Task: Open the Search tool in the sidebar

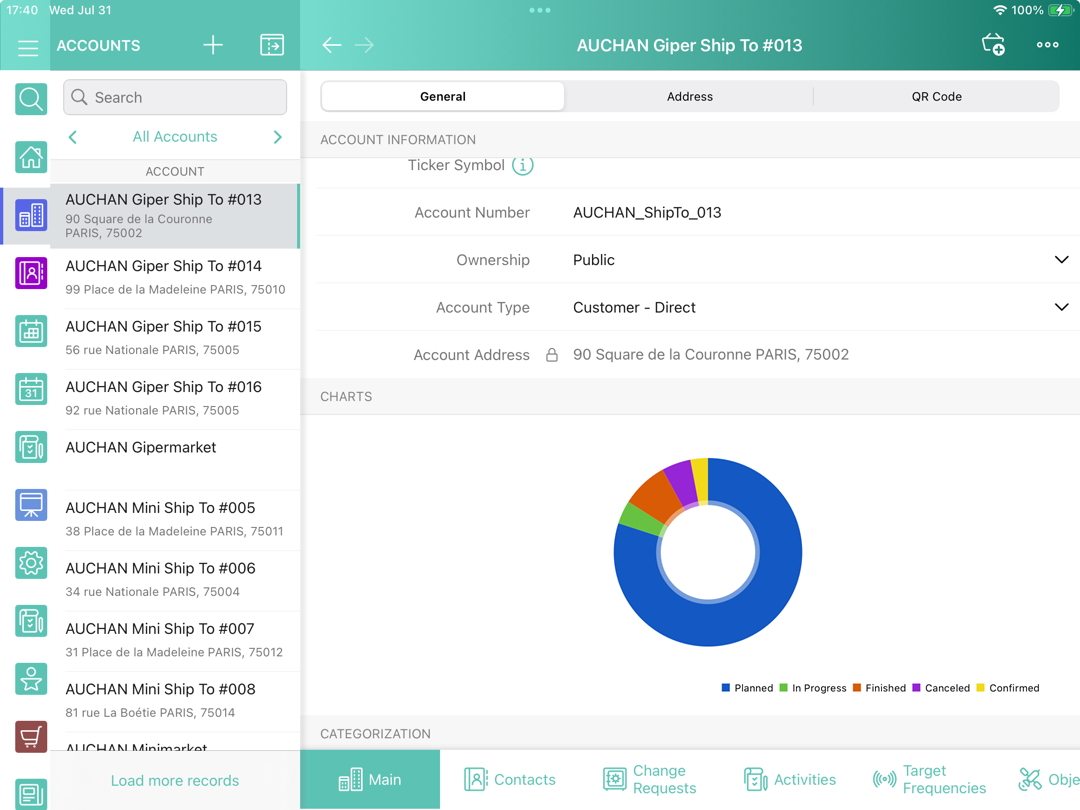Action: (x=30, y=99)
